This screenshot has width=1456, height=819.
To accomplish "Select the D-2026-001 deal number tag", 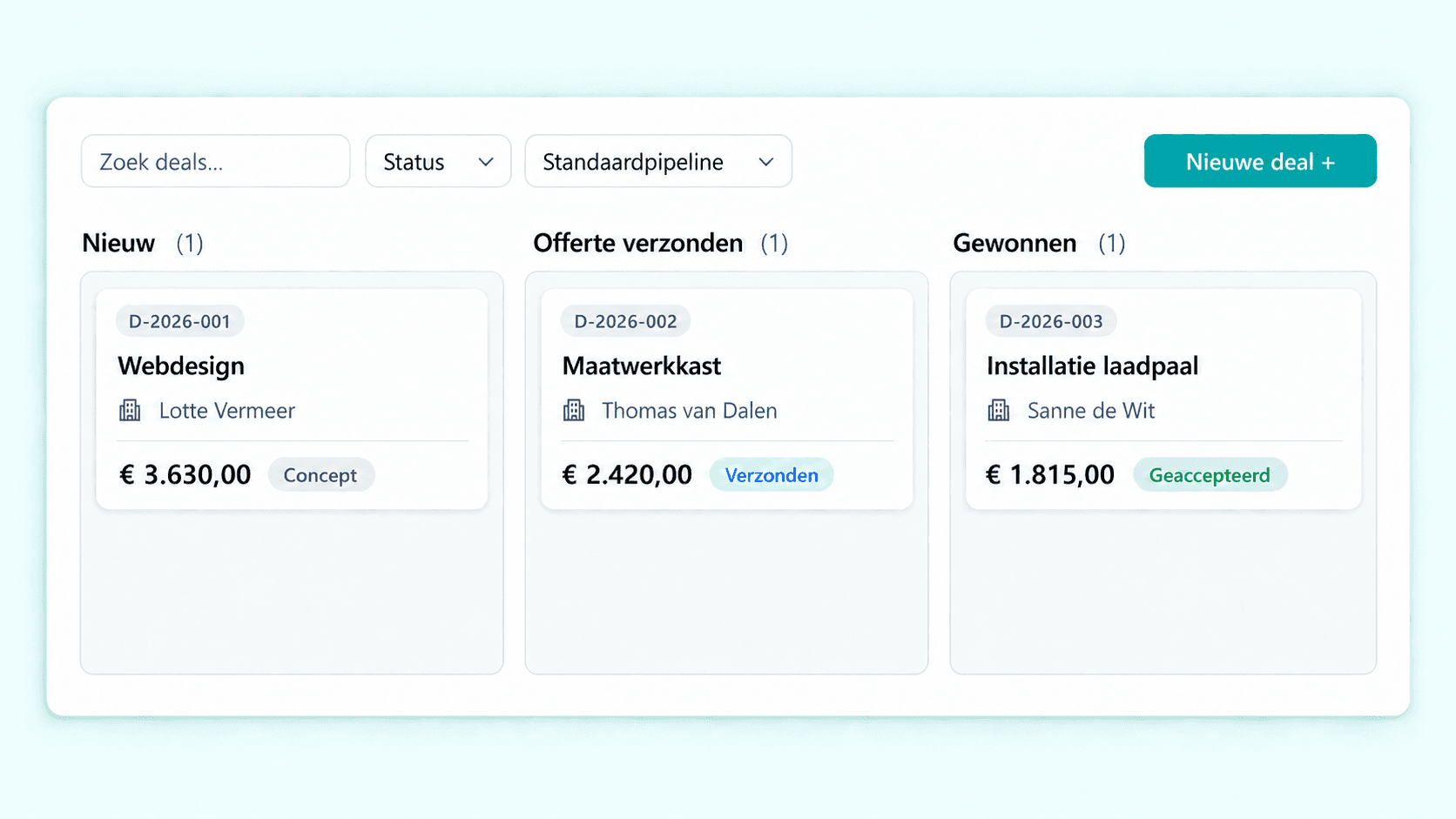I will tap(180, 321).
